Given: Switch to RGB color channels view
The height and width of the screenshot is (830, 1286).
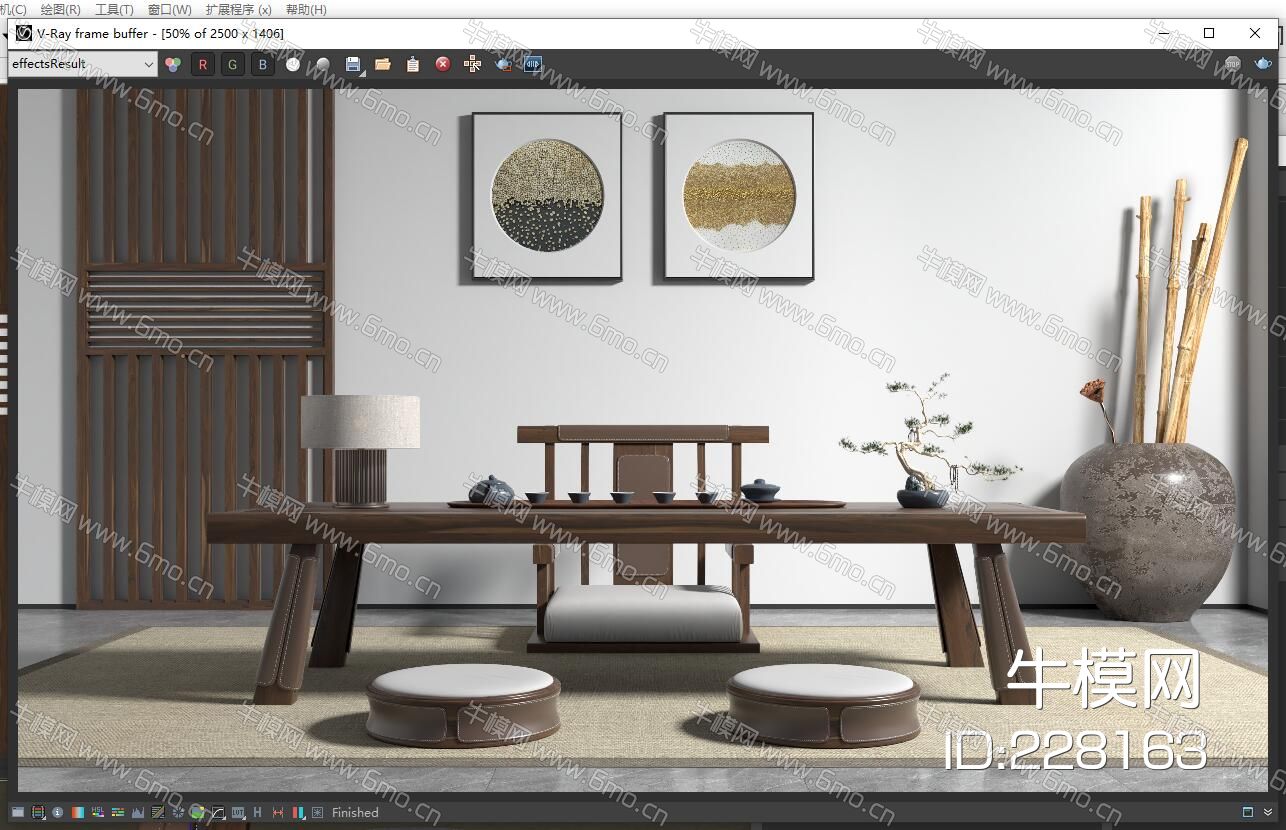Looking at the screenshot, I should (173, 64).
